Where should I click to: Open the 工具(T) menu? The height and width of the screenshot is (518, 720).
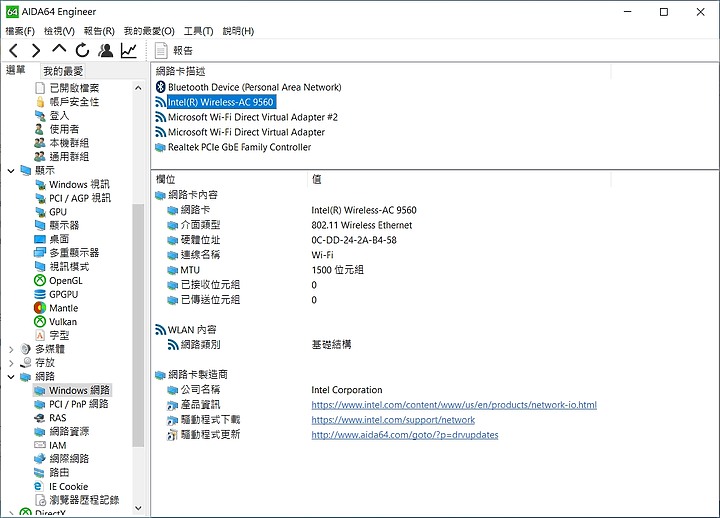198,31
